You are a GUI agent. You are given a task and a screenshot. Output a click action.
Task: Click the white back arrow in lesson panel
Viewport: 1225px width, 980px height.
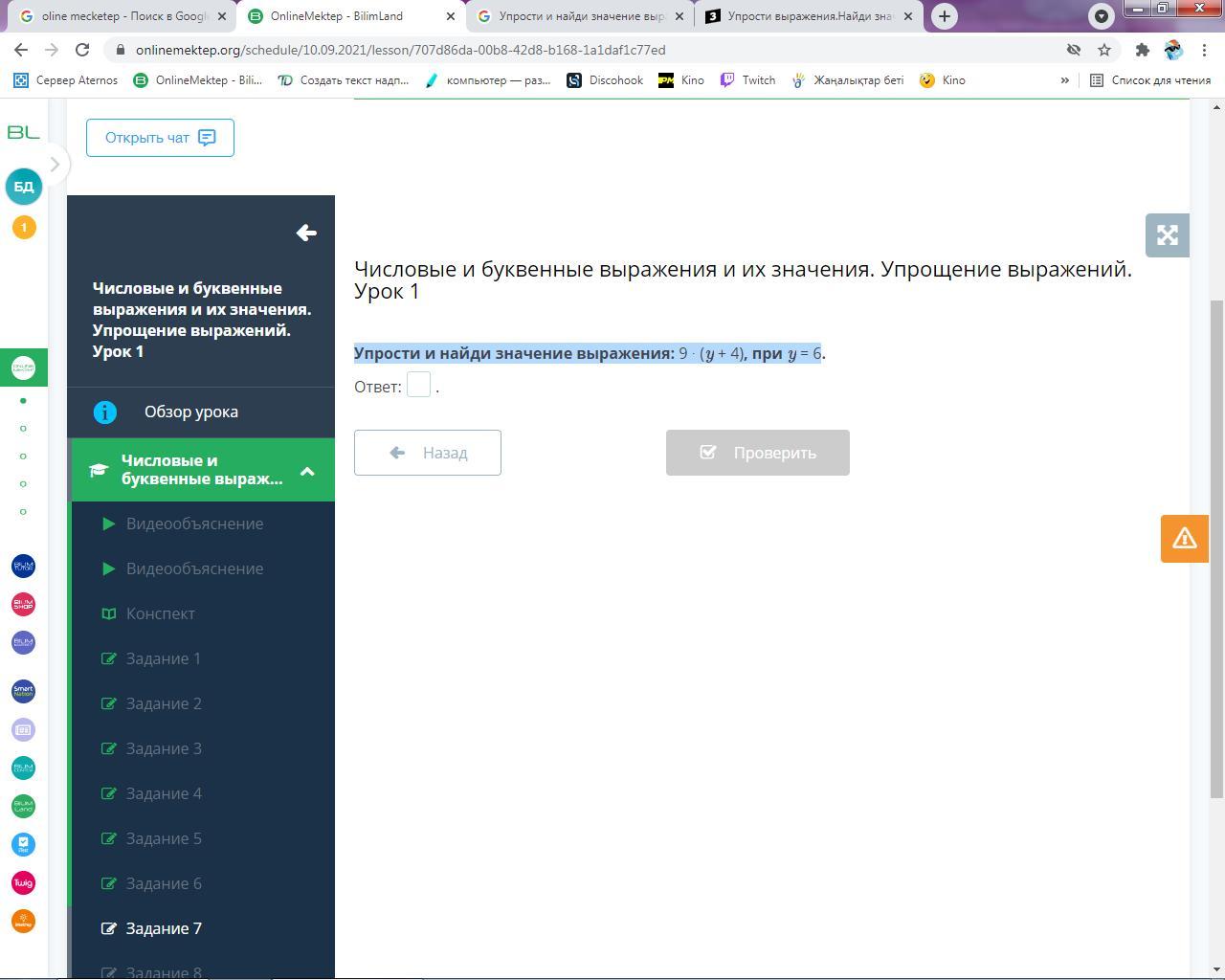[306, 233]
